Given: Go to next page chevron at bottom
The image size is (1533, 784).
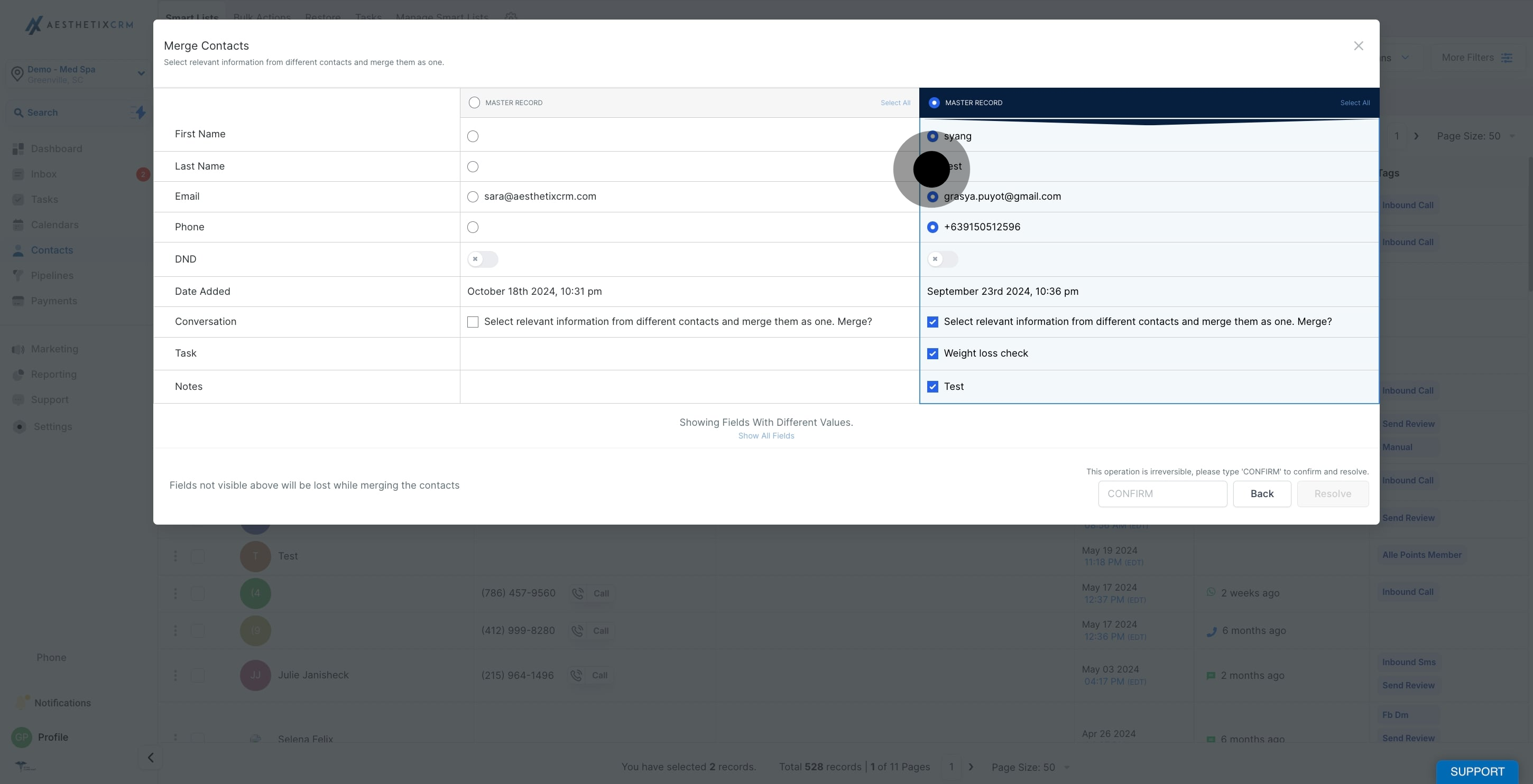Looking at the screenshot, I should 971,767.
